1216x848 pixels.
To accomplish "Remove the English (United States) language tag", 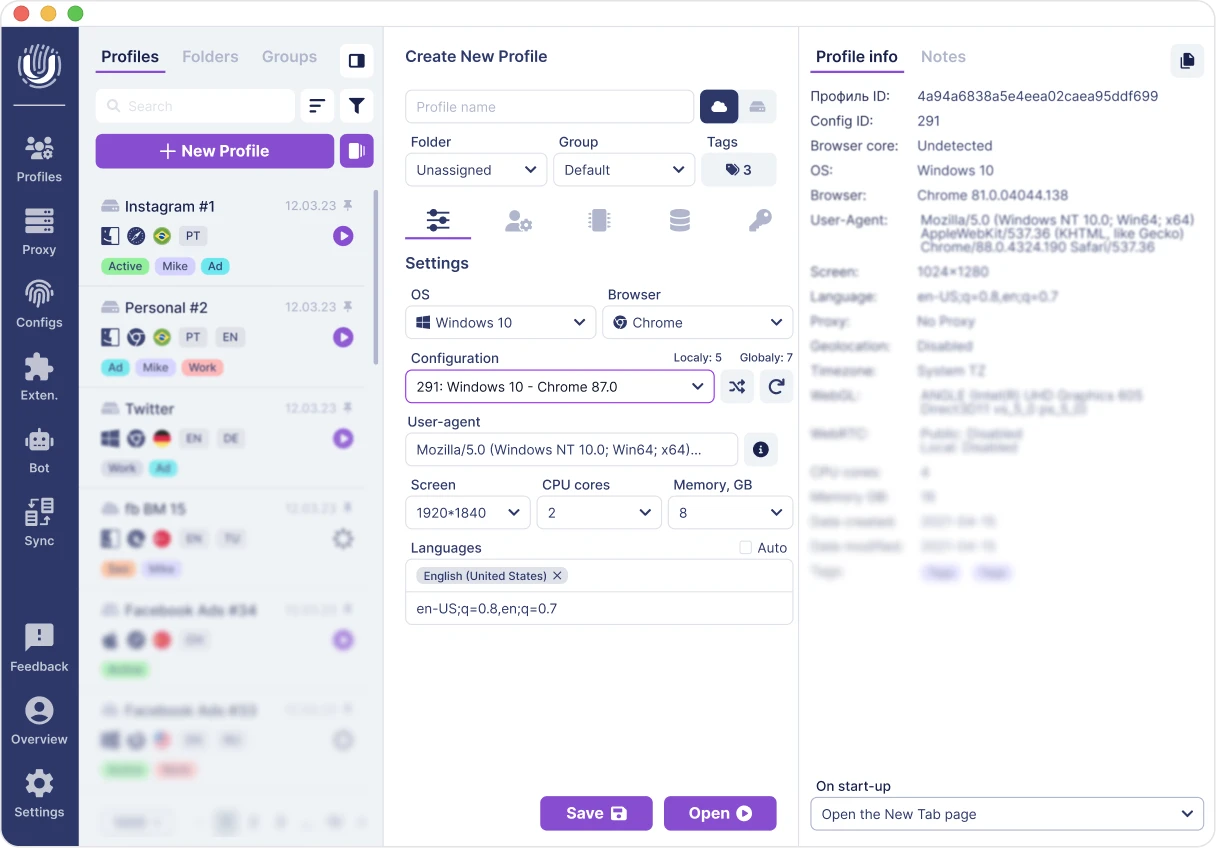I will coord(558,576).
